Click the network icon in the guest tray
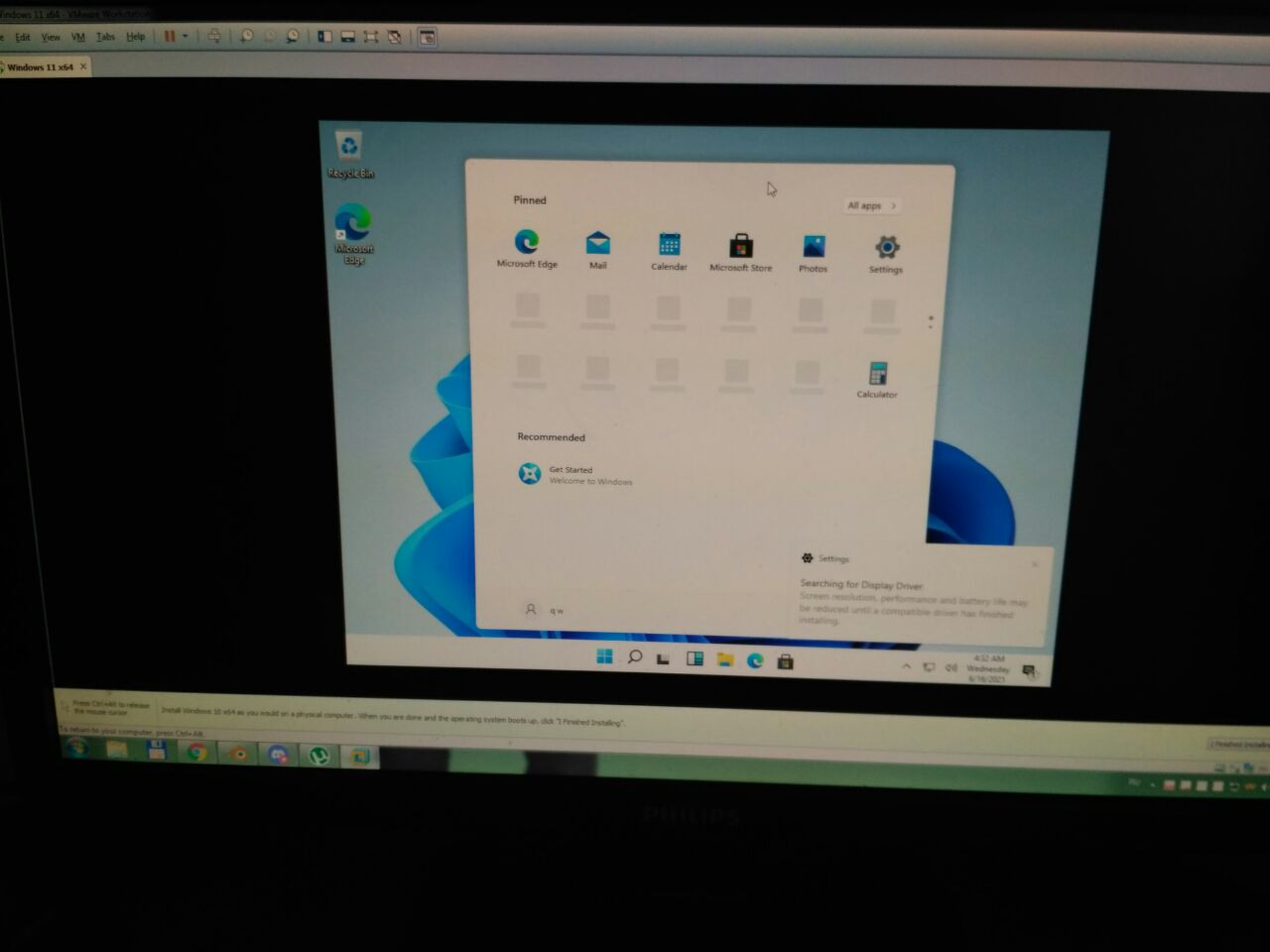 pyautogui.click(x=929, y=667)
